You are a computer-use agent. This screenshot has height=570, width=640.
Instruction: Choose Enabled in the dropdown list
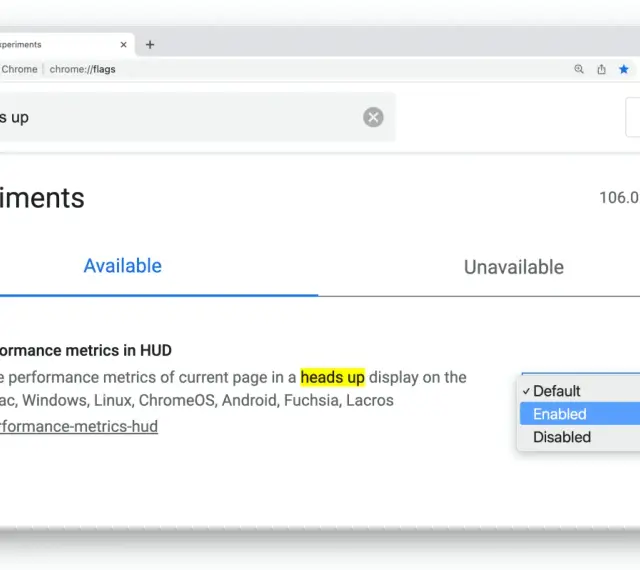point(580,414)
